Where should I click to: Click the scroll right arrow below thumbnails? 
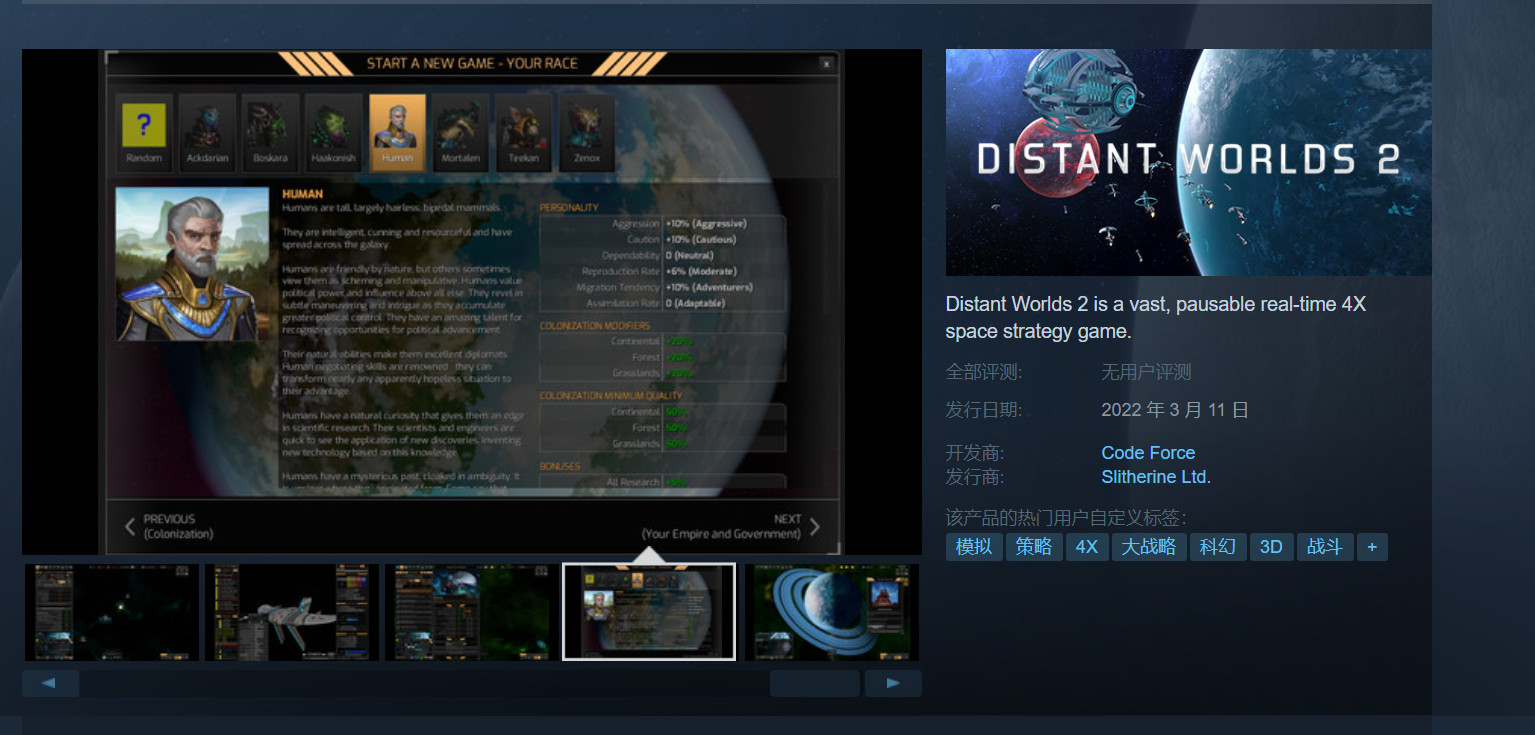tap(892, 684)
